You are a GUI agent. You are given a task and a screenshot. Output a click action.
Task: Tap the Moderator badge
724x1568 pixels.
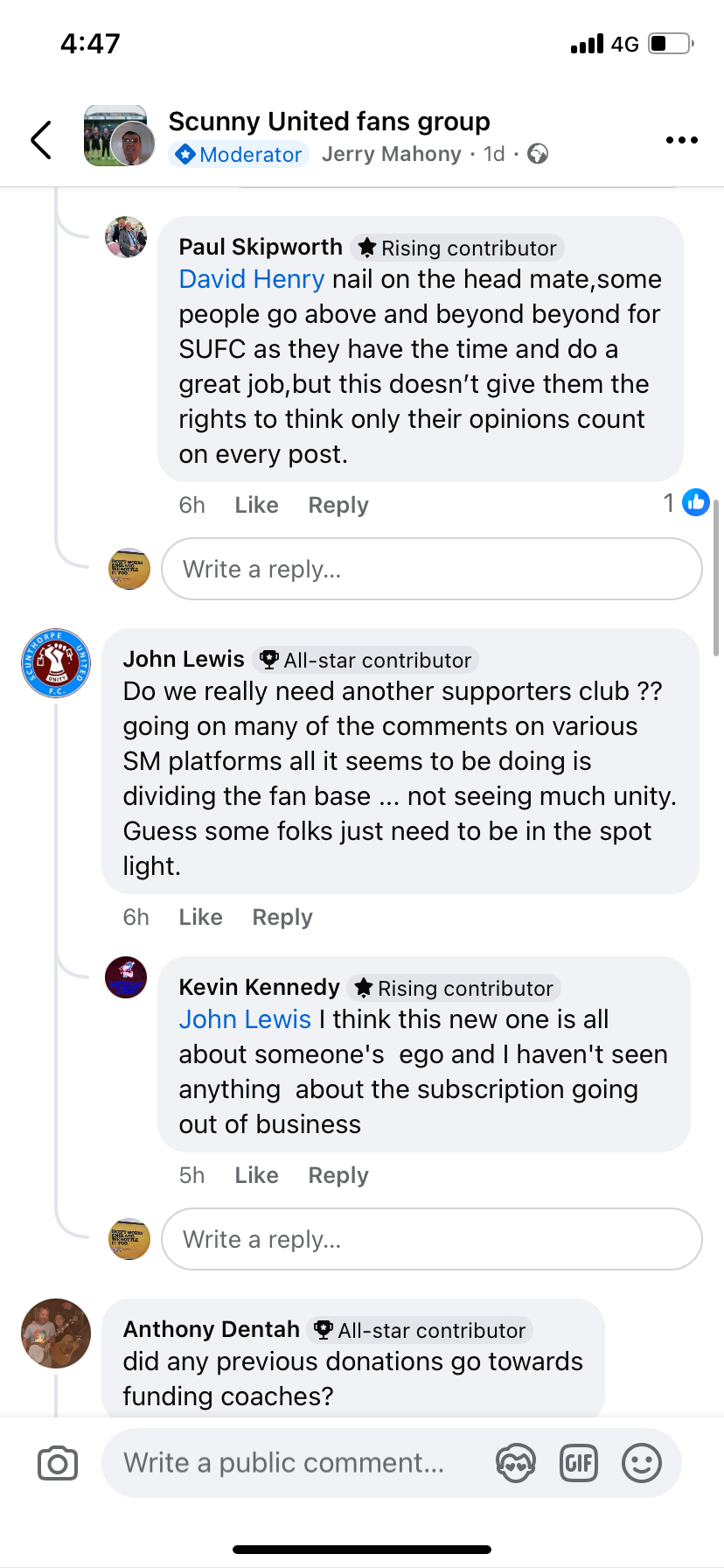point(239,155)
